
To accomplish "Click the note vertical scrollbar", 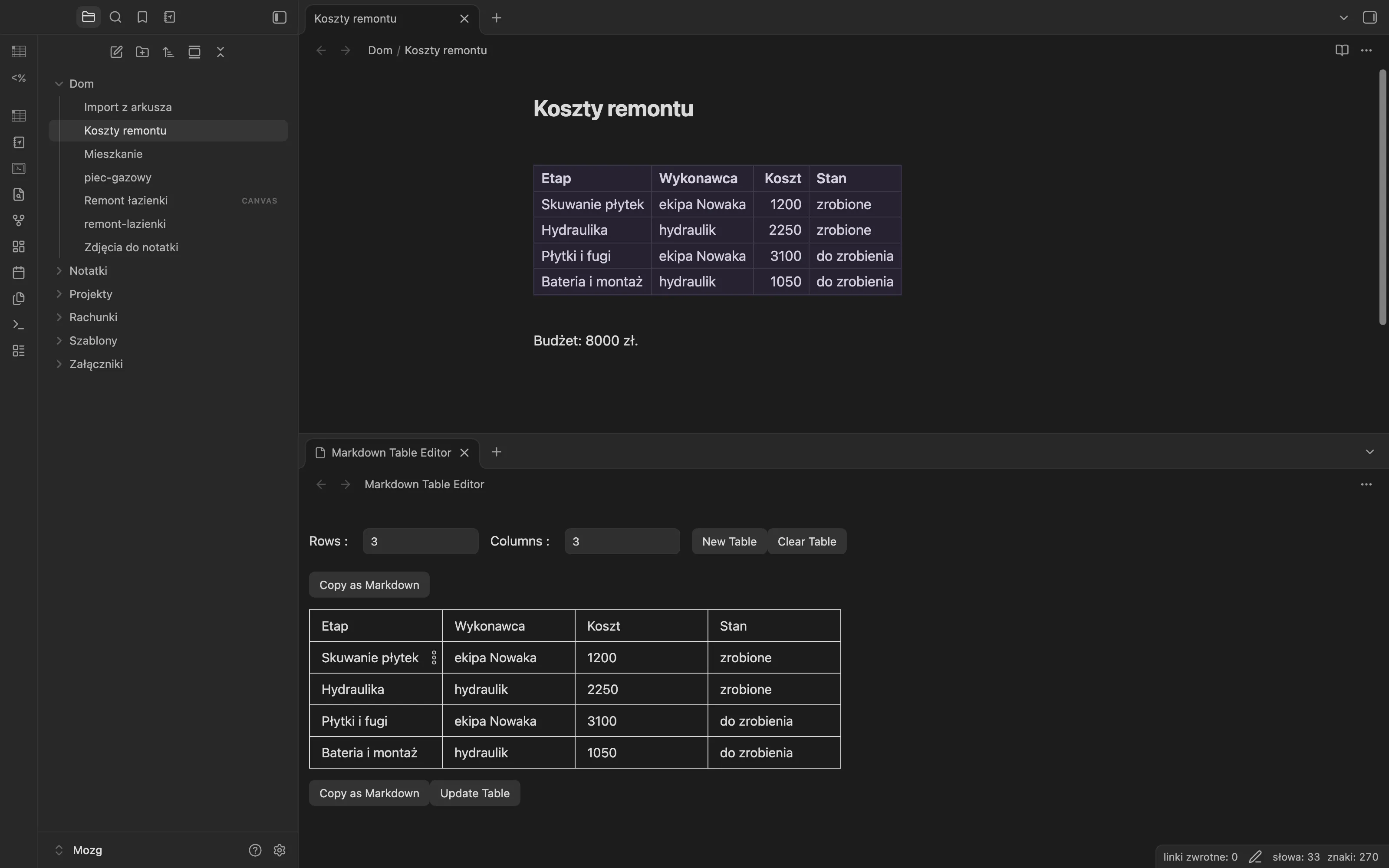I will (1382, 197).
